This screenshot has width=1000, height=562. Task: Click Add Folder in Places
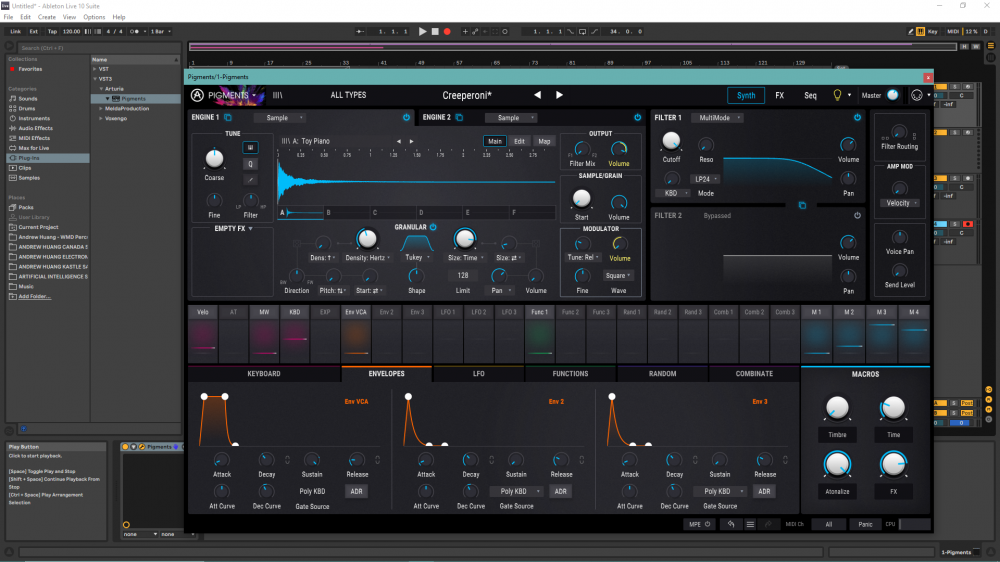pyautogui.click(x=34, y=297)
